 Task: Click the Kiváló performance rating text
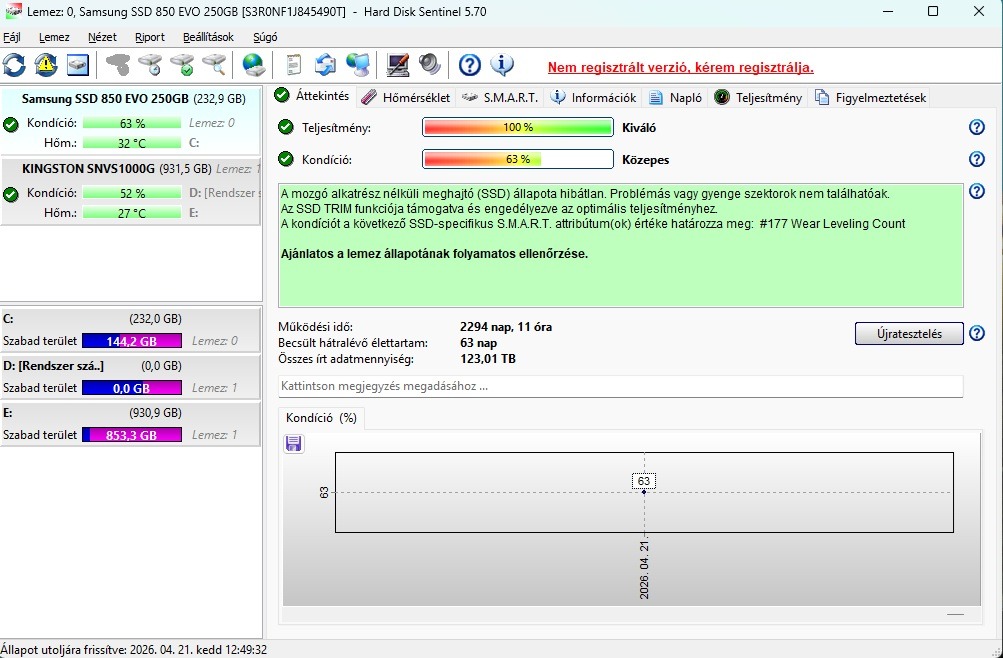pos(639,128)
